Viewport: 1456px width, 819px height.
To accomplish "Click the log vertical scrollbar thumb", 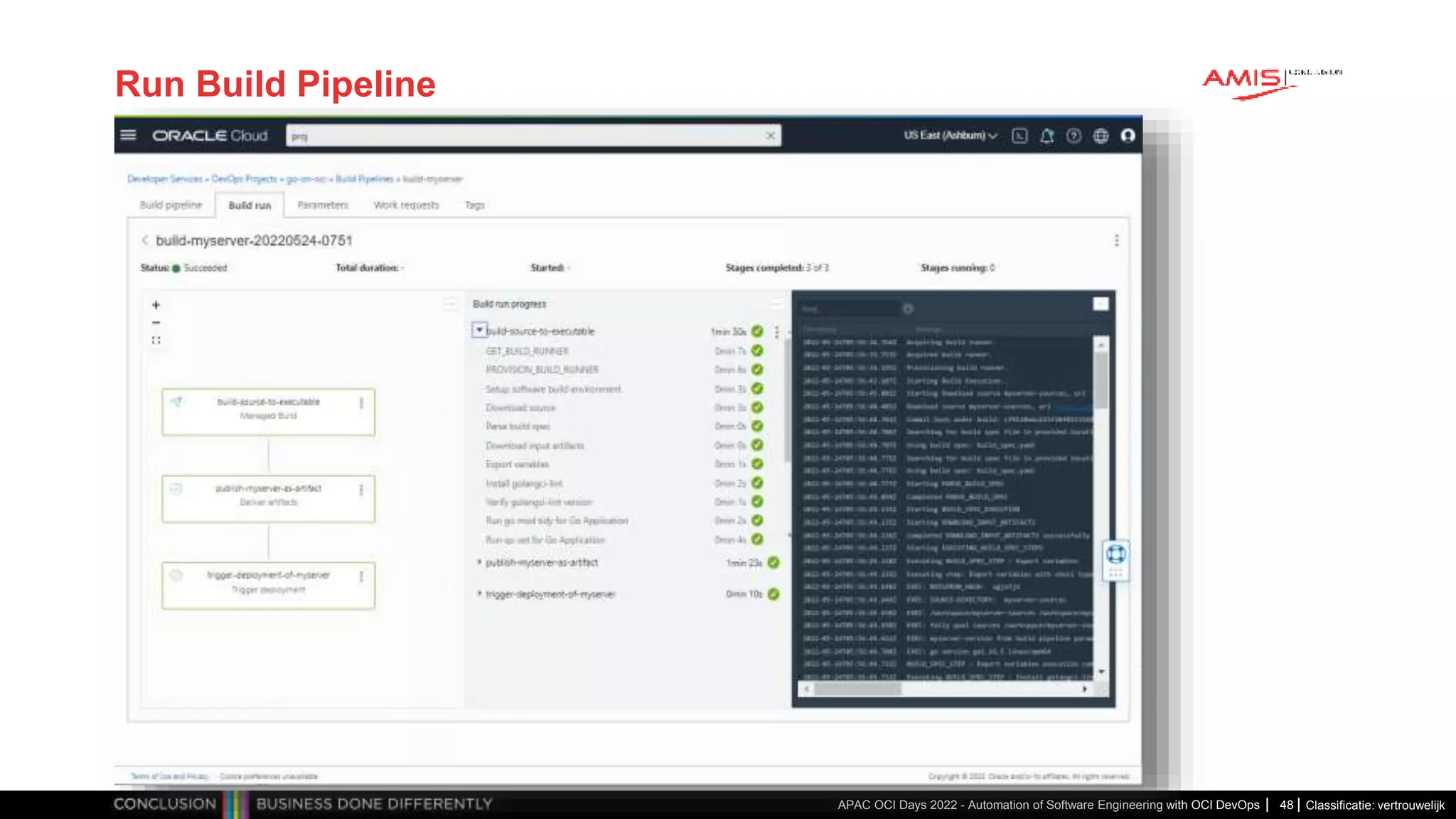I will [x=1101, y=380].
